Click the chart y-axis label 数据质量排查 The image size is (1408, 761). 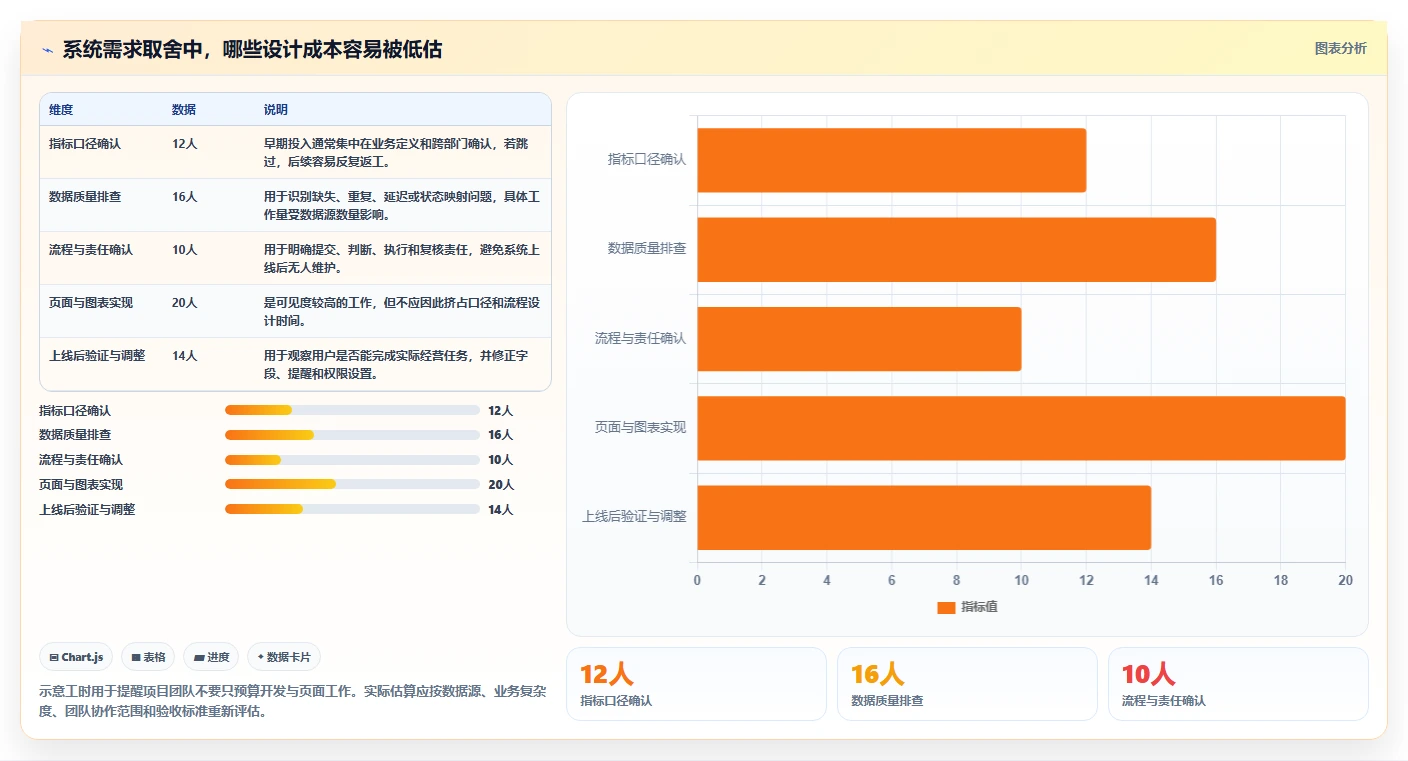(647, 249)
